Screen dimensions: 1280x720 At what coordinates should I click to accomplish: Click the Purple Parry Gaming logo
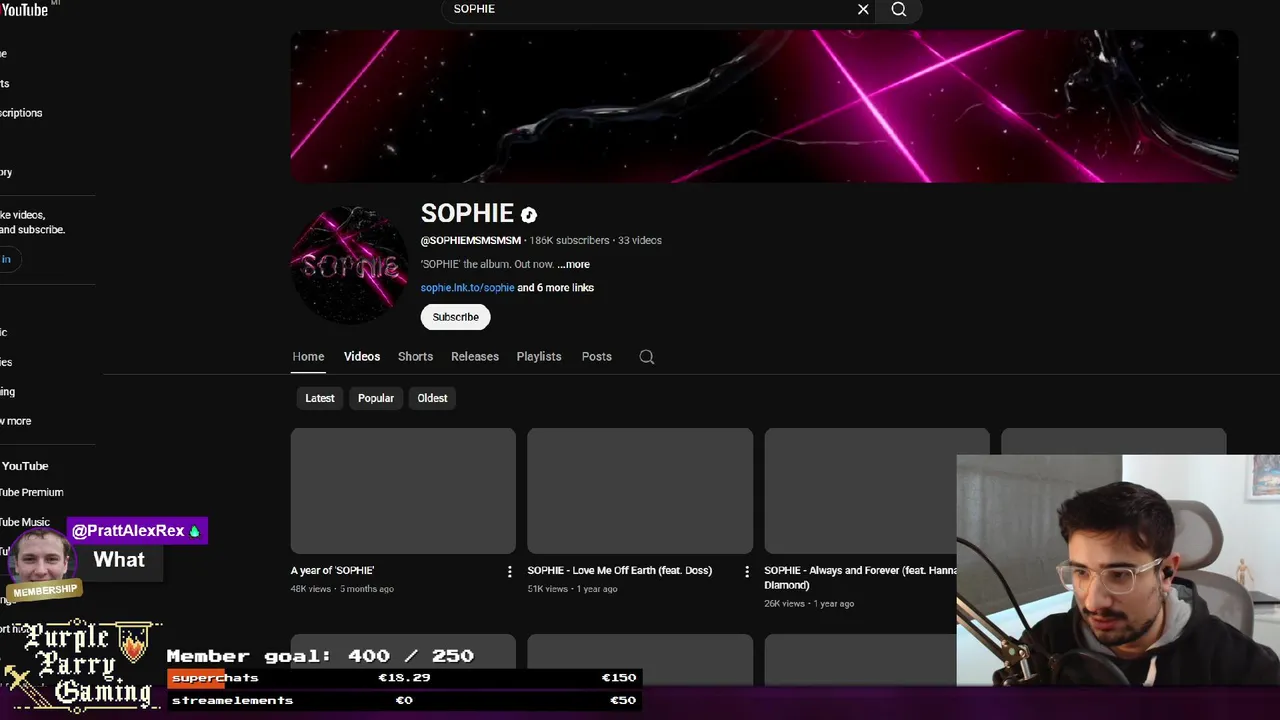pos(82,664)
